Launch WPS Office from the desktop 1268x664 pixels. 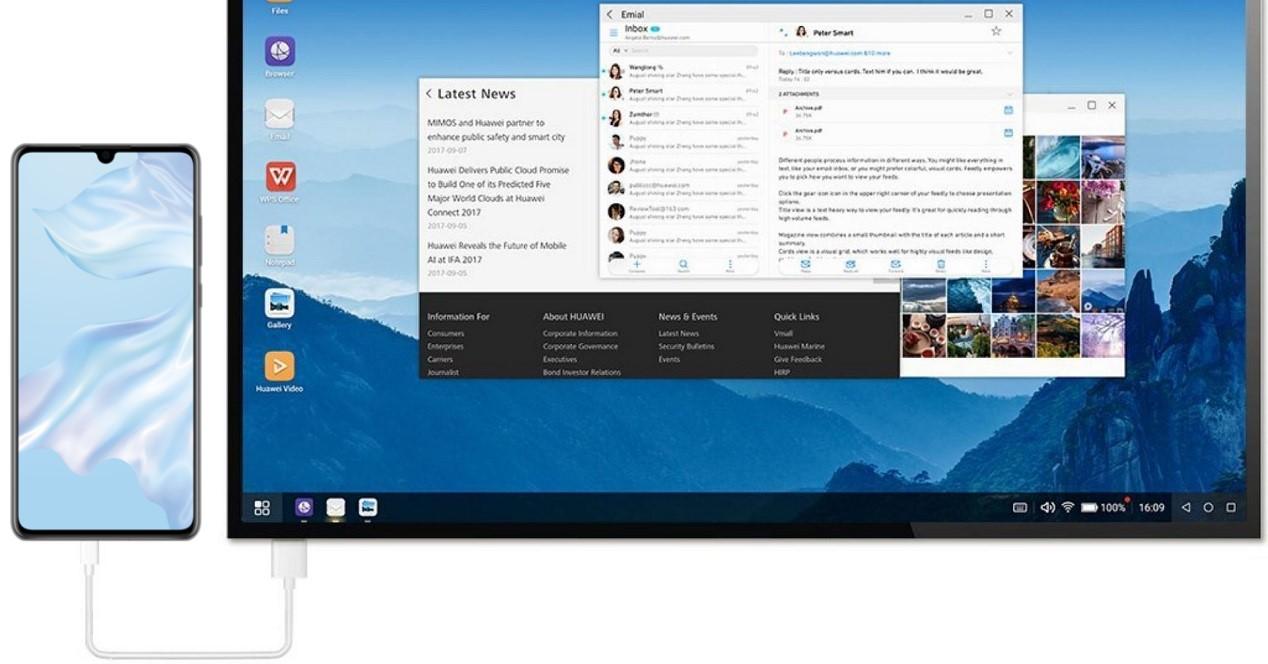point(279,177)
